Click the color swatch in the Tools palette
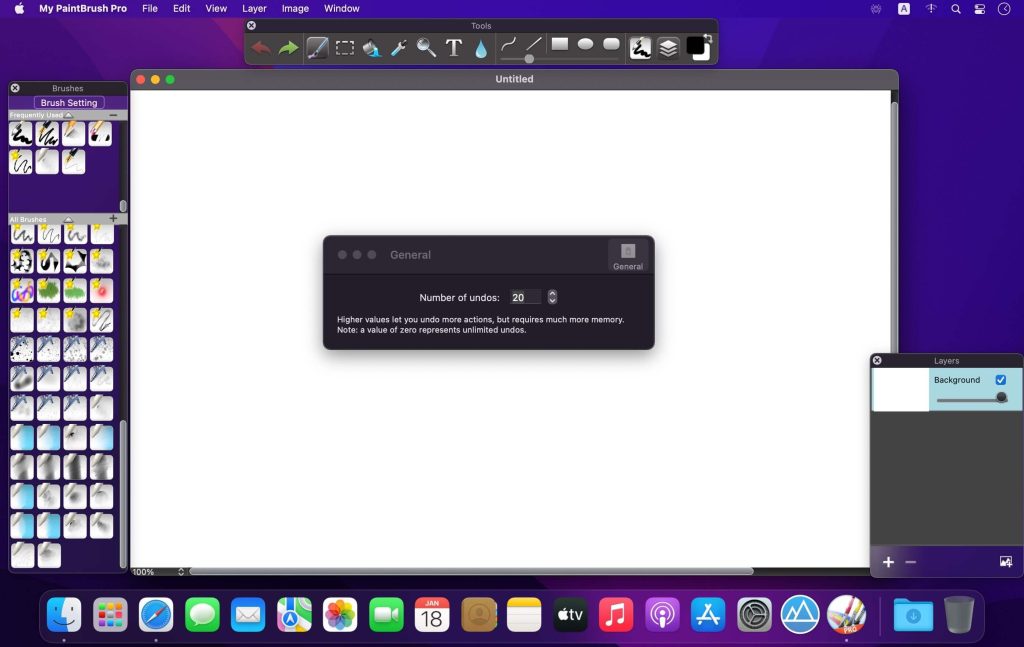This screenshot has height=647, width=1024. (x=697, y=46)
